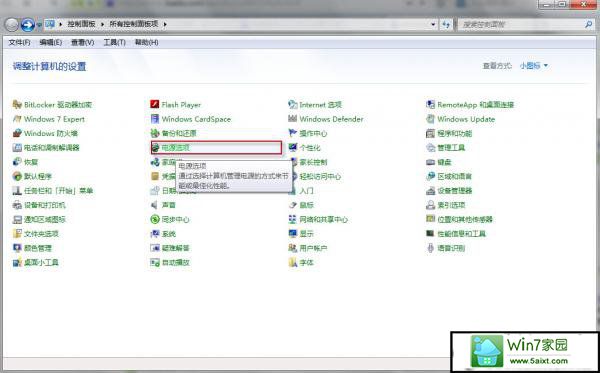Open 系统 control panel item

click(163, 234)
